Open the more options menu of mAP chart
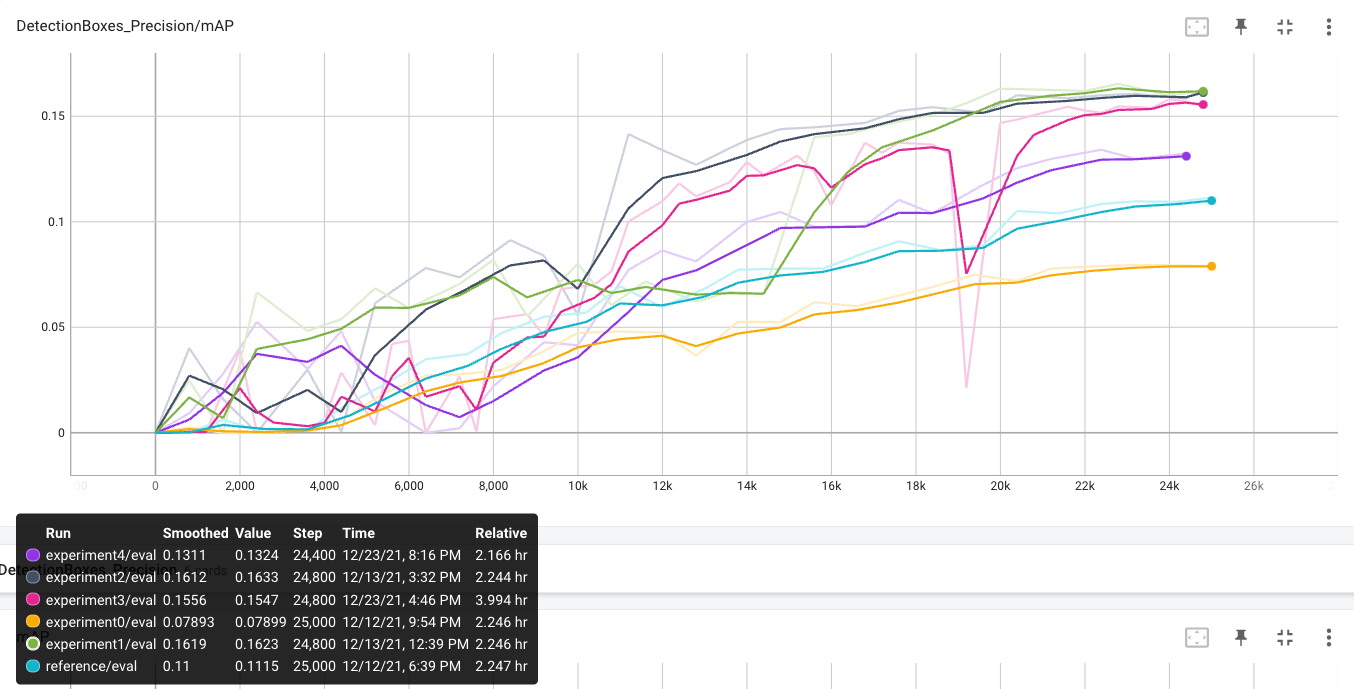This screenshot has height=689, width=1354. point(1328,27)
